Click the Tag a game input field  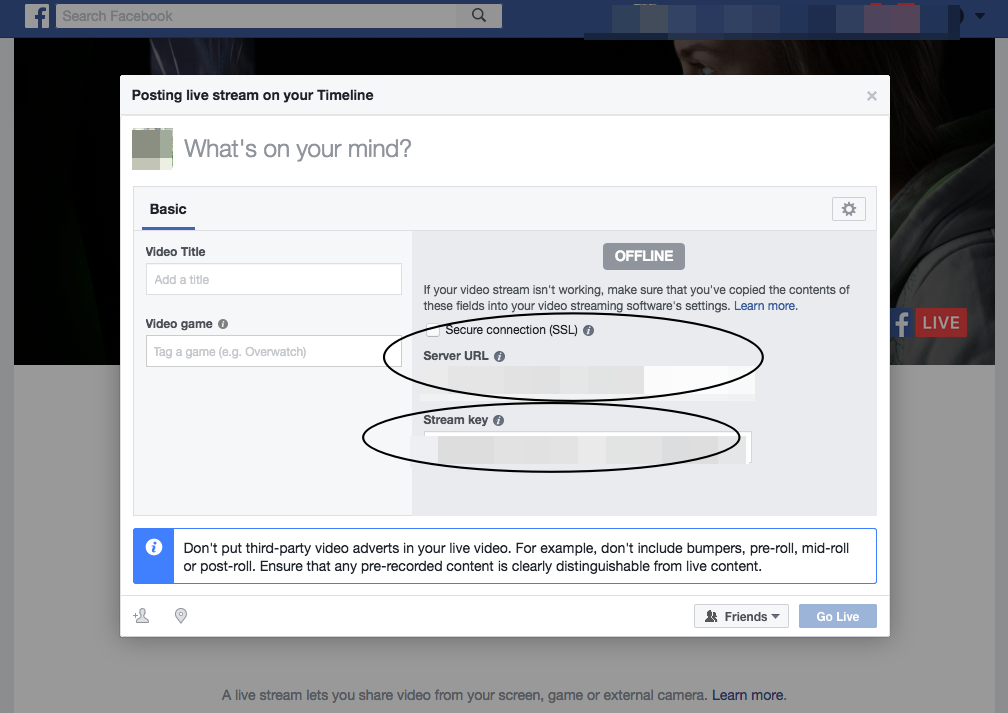click(274, 351)
